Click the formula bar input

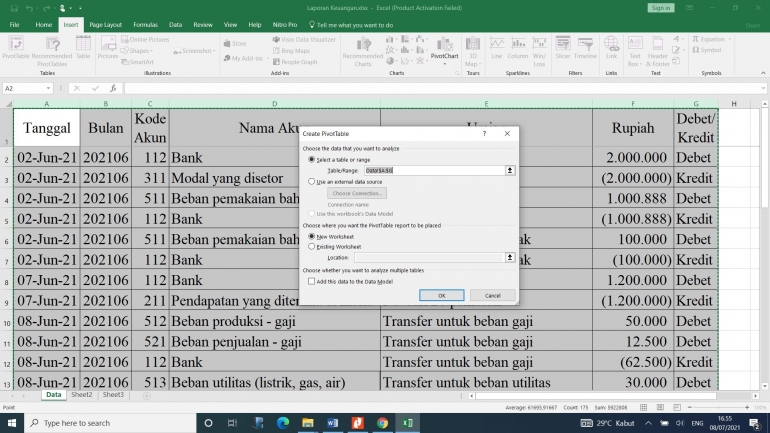[440, 88]
